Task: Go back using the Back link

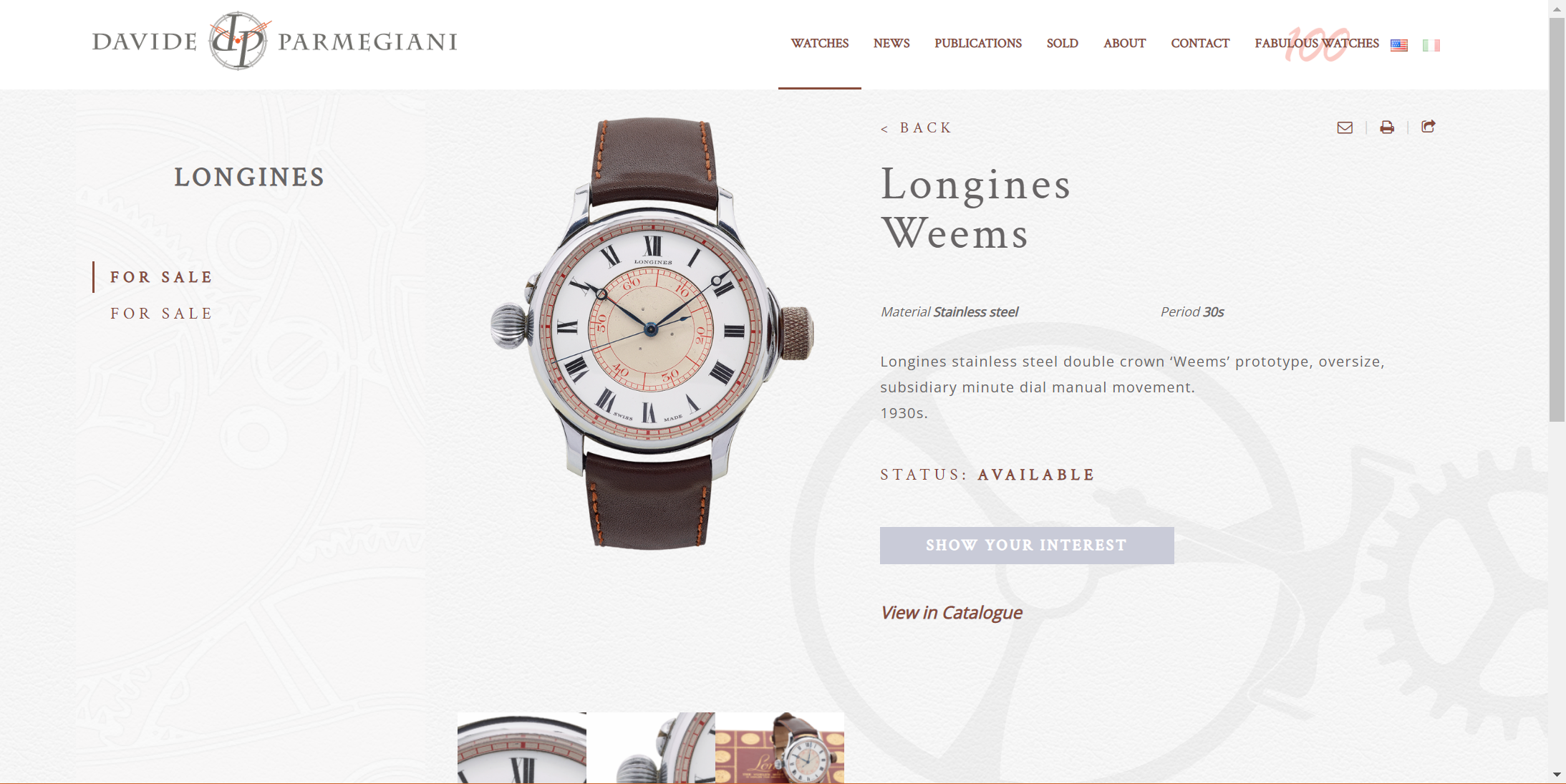Action: tap(916, 128)
